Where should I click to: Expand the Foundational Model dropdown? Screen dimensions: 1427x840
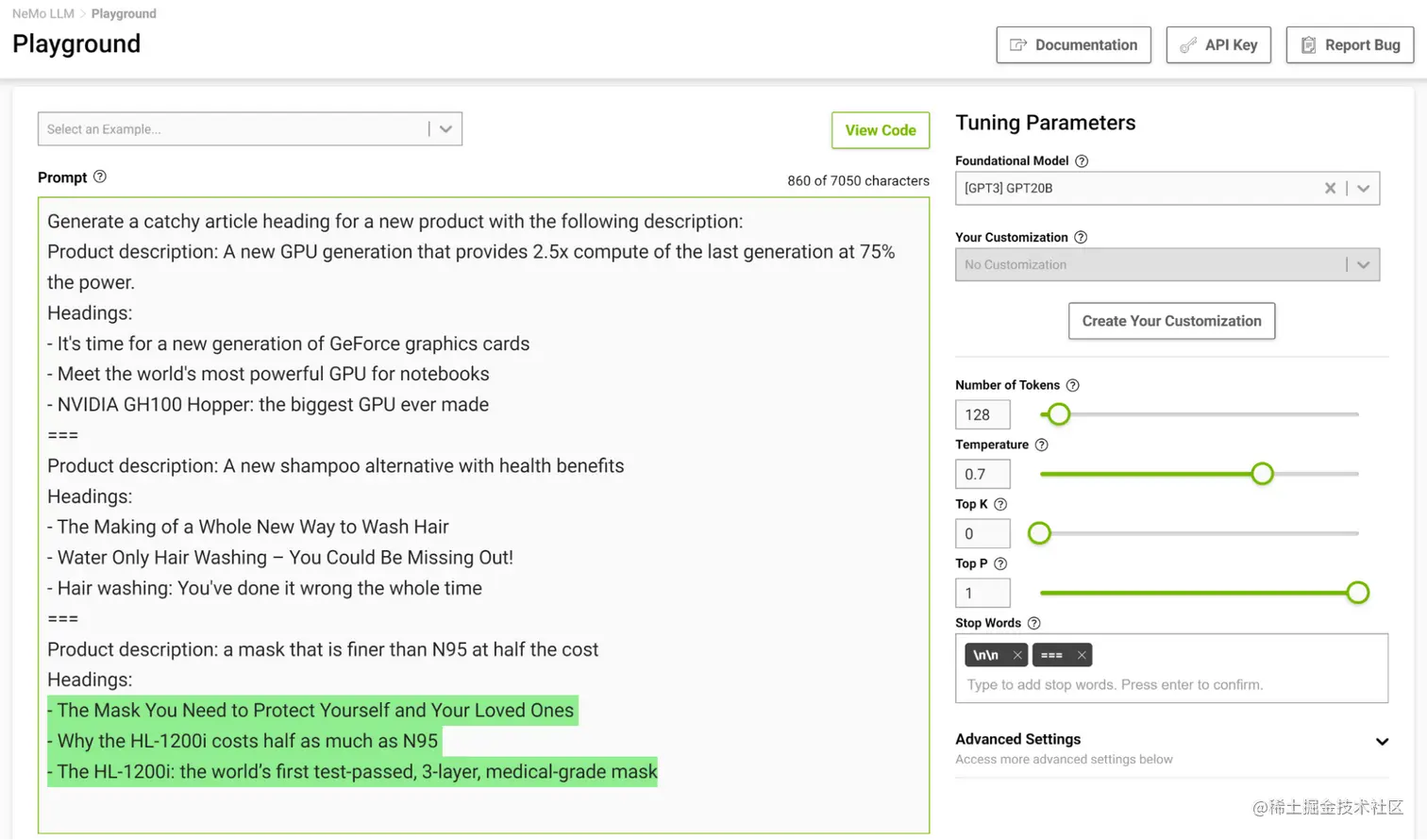click(1363, 187)
